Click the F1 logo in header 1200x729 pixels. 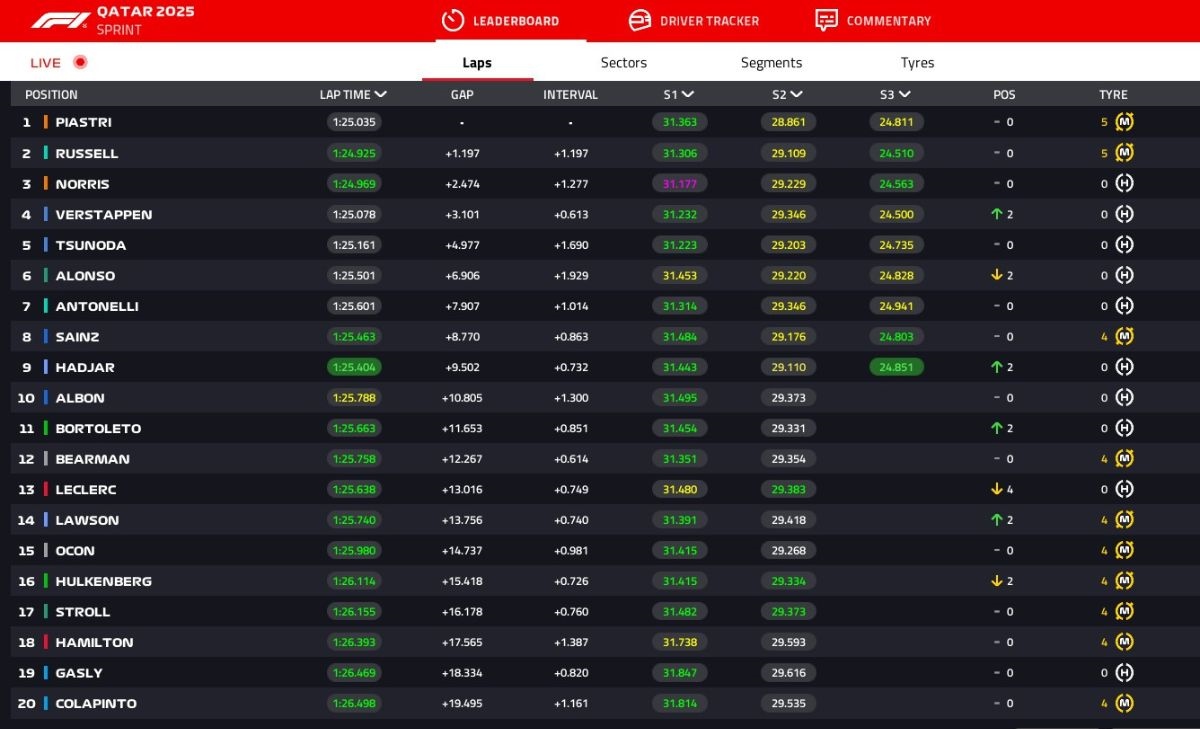pyautogui.click(x=60, y=20)
